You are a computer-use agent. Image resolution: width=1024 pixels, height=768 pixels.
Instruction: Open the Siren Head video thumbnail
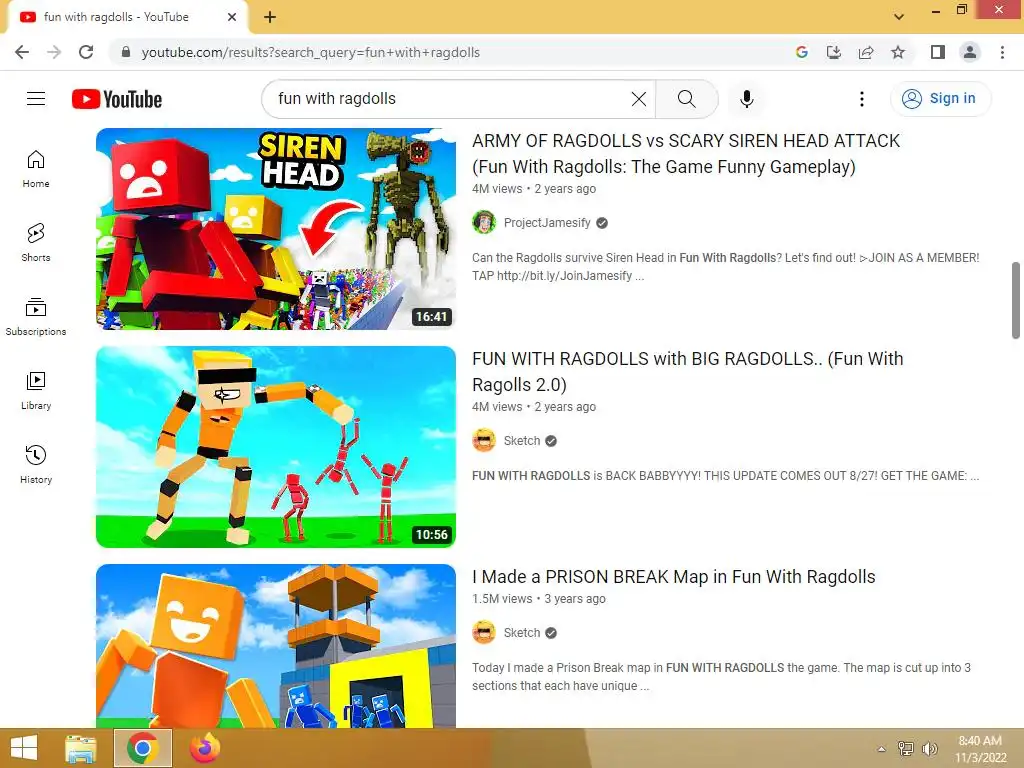point(276,229)
